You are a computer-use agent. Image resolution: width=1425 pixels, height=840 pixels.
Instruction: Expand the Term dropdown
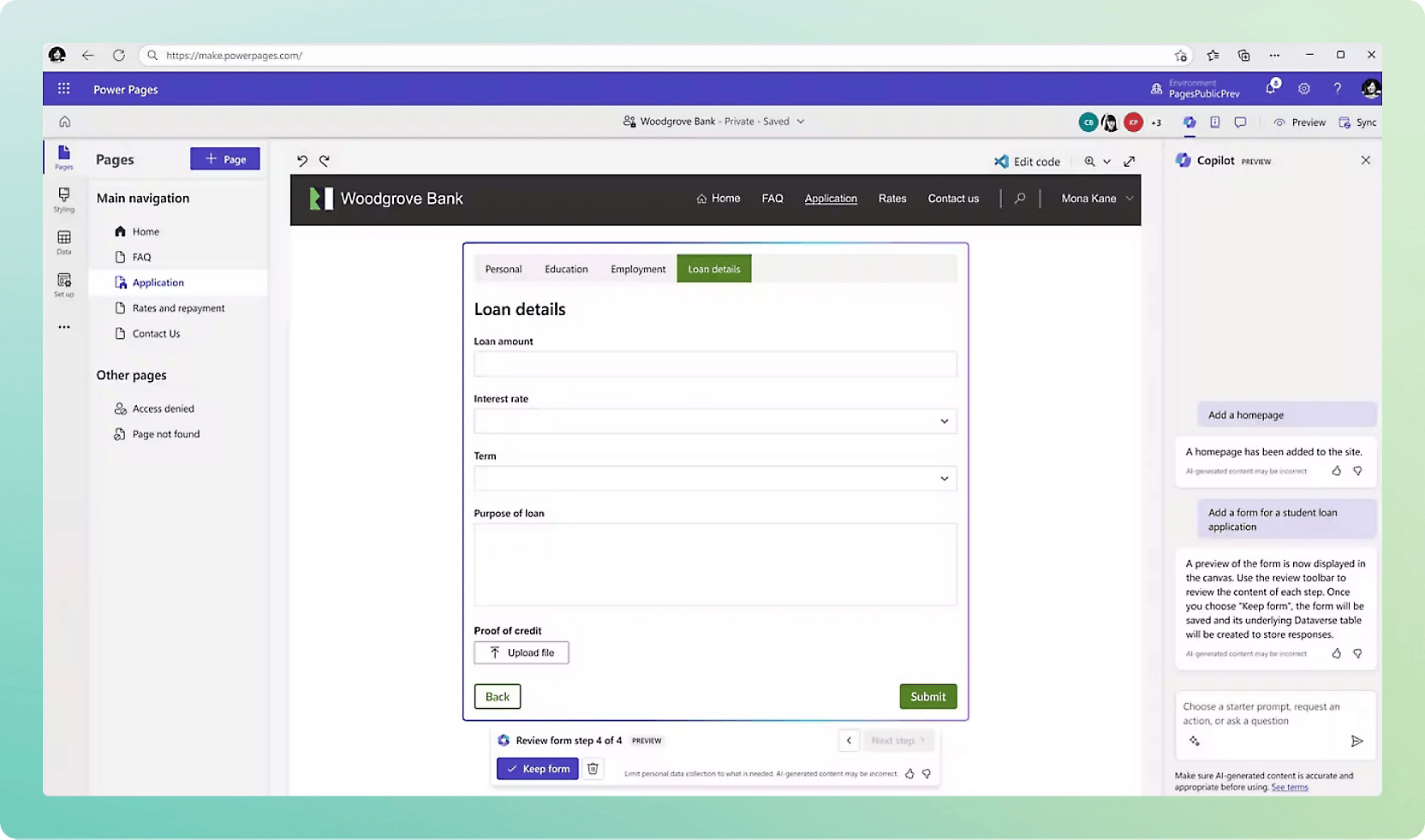[944, 478]
